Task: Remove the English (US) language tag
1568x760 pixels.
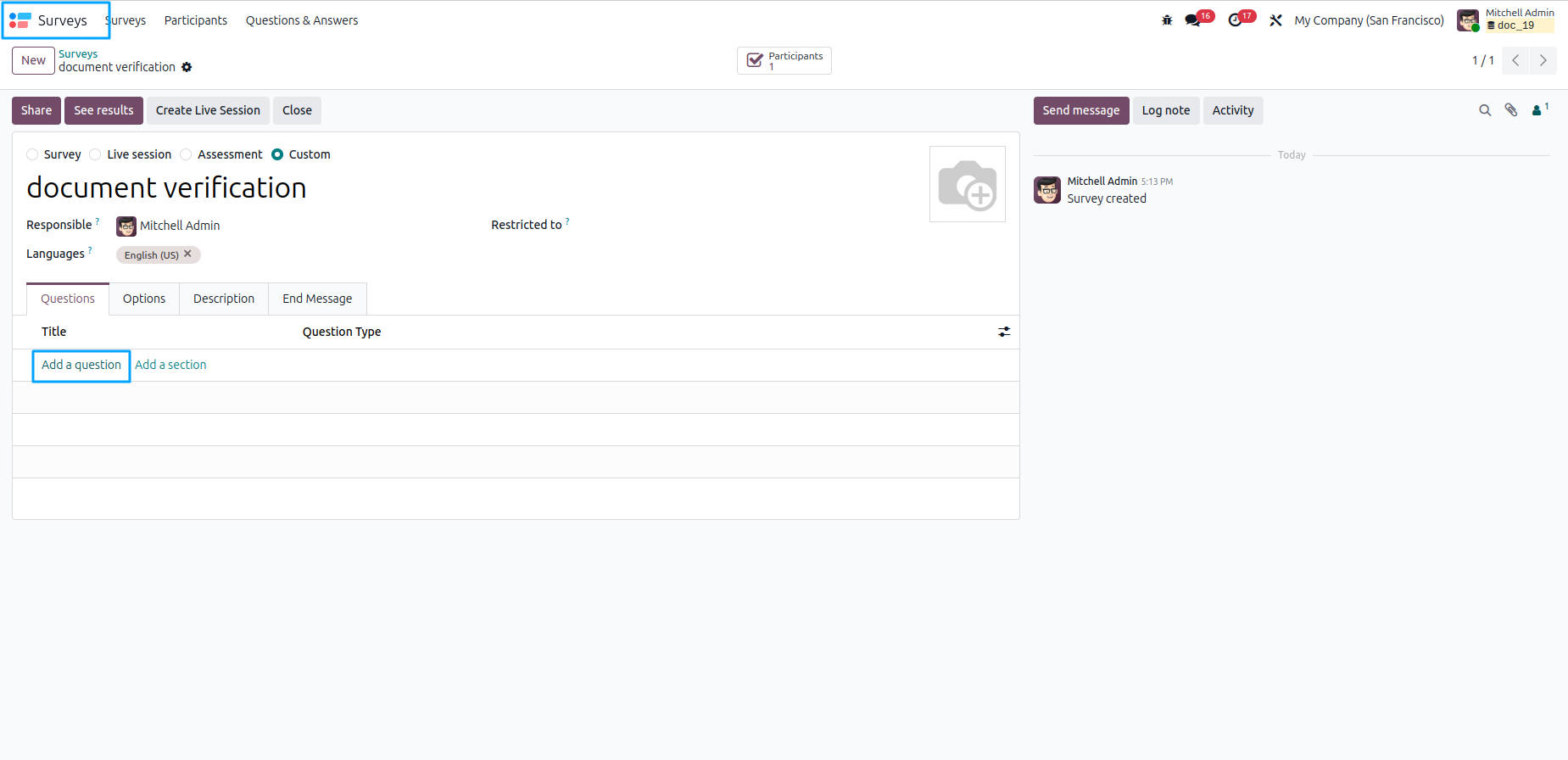Action: (187, 254)
